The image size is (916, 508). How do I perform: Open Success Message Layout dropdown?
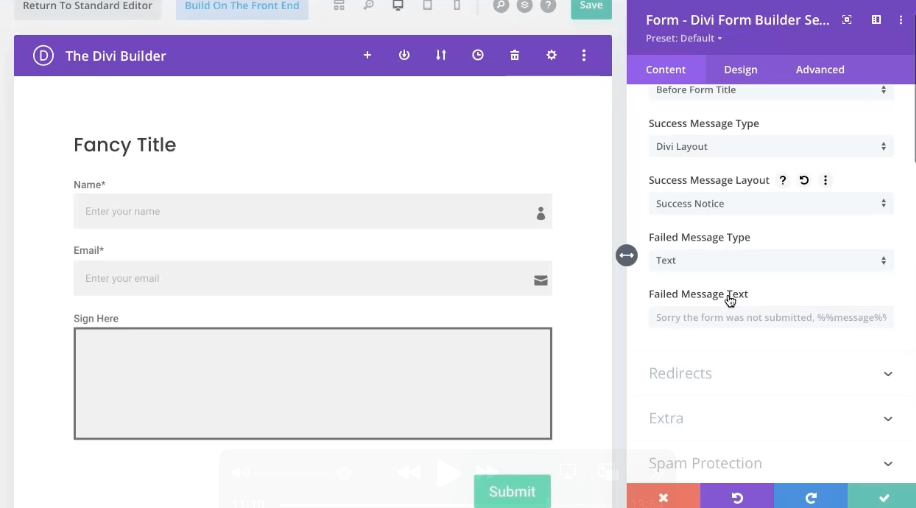click(x=771, y=204)
